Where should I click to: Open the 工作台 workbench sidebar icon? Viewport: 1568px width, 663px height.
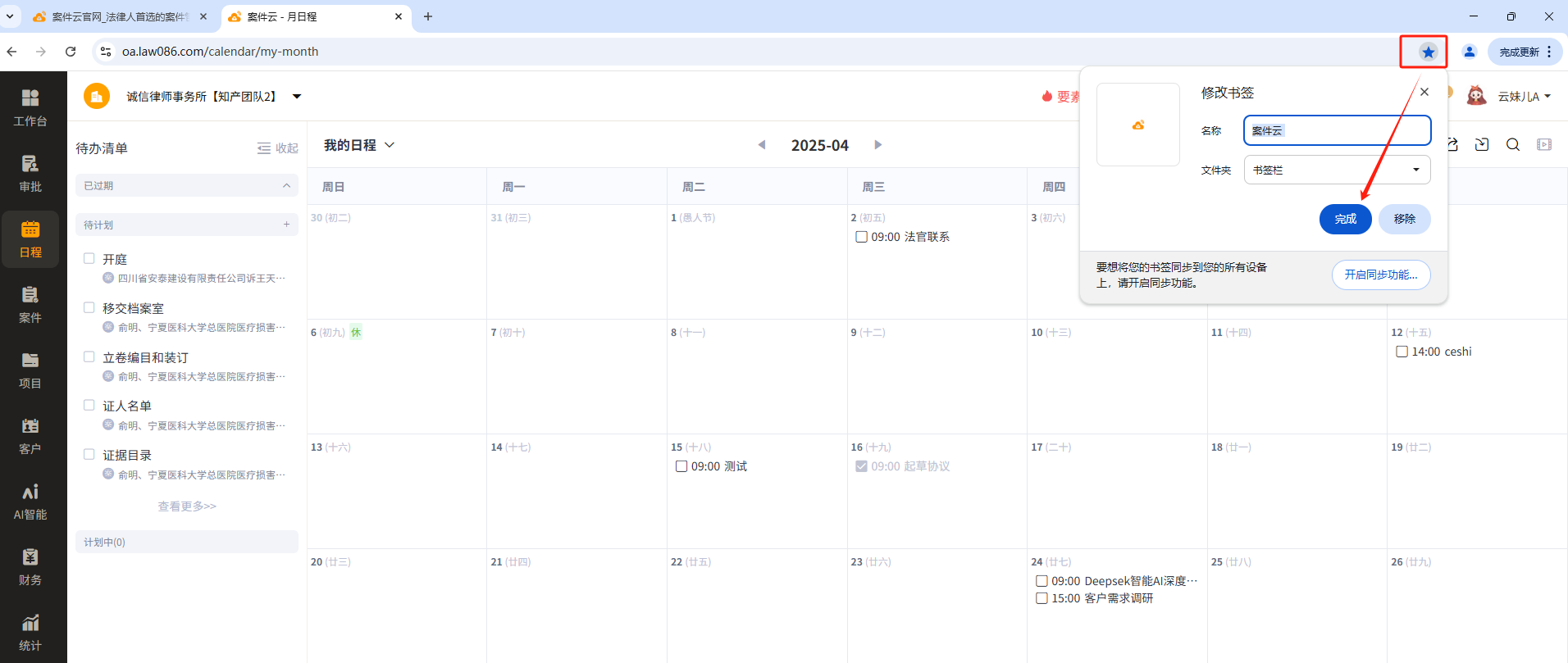30,107
